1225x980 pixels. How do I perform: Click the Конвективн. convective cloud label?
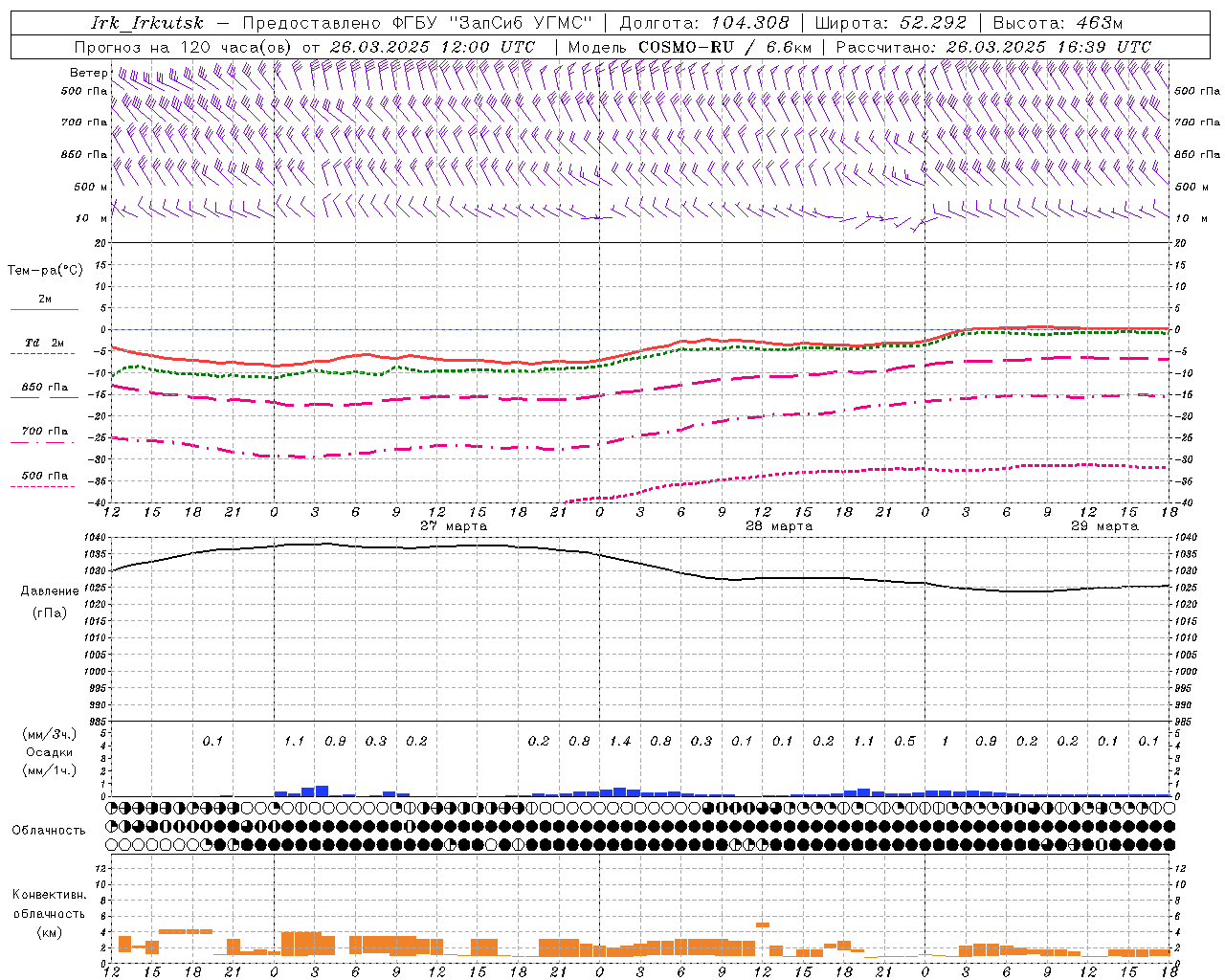click(49, 895)
